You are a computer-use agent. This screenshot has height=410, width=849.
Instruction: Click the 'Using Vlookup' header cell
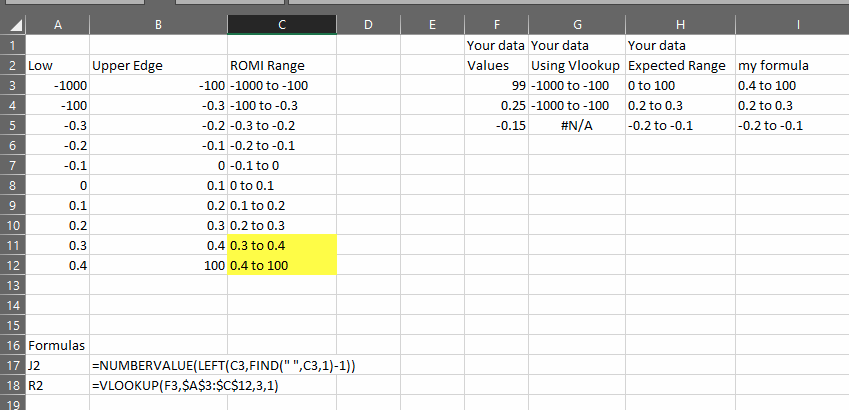tap(577, 66)
